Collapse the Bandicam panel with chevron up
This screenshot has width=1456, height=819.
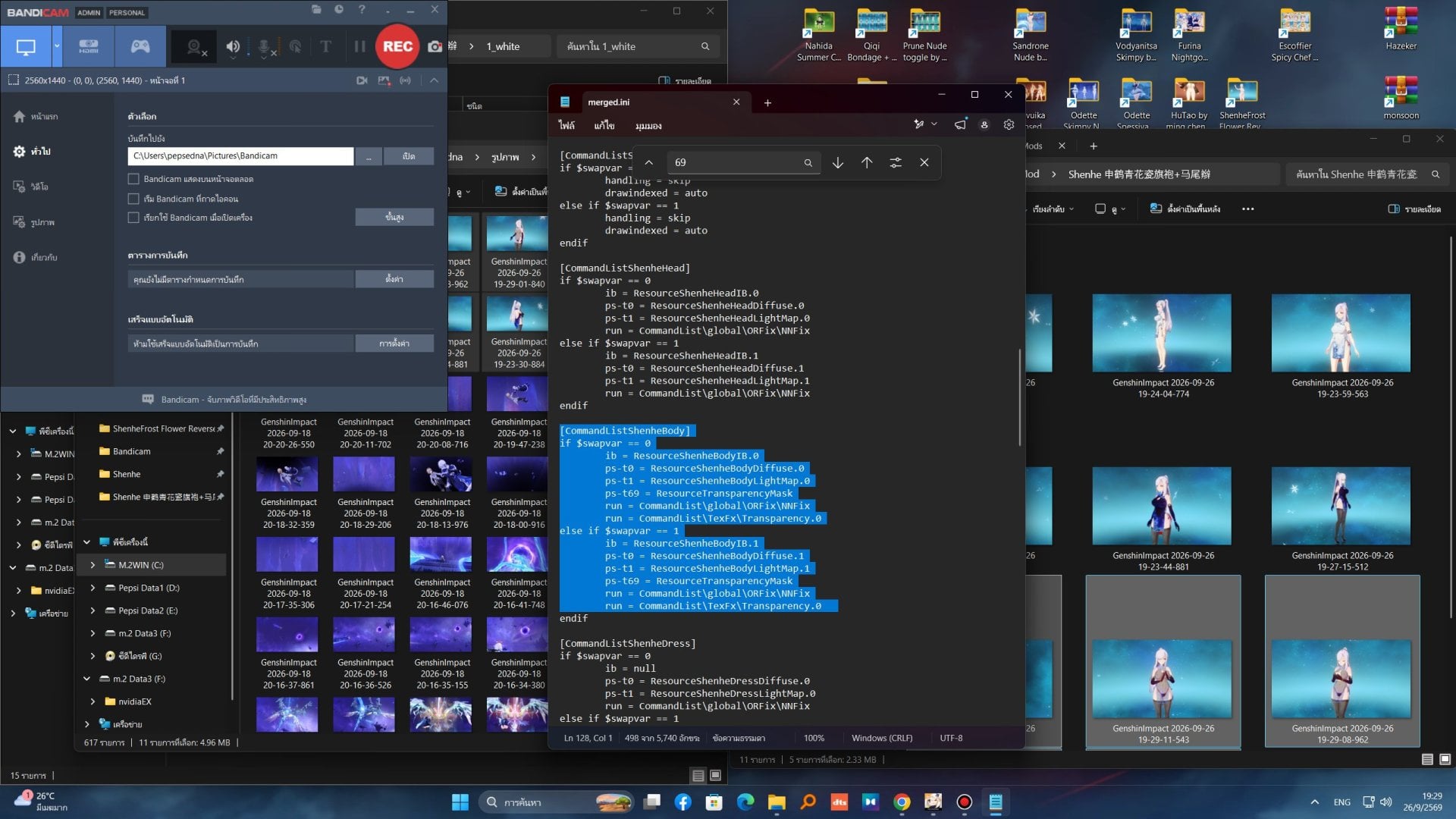tap(434, 80)
